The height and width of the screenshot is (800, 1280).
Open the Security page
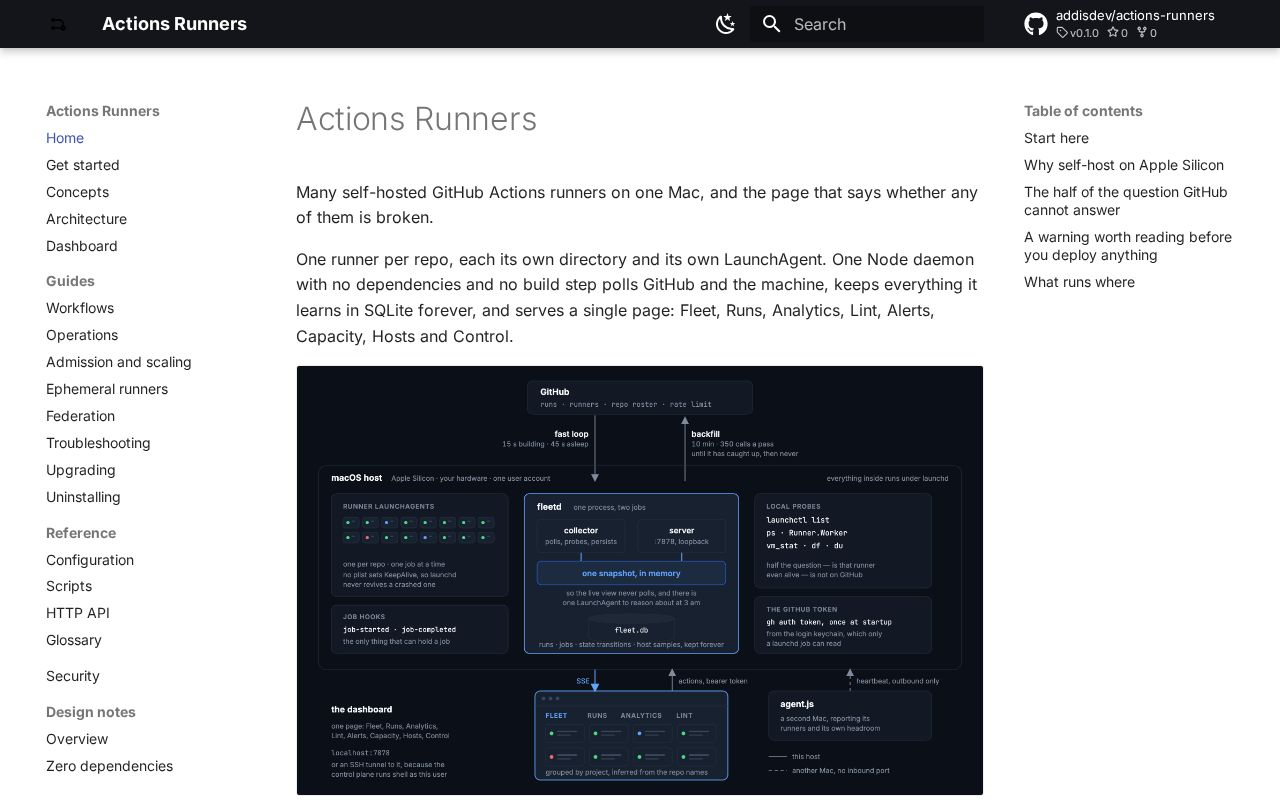73,676
